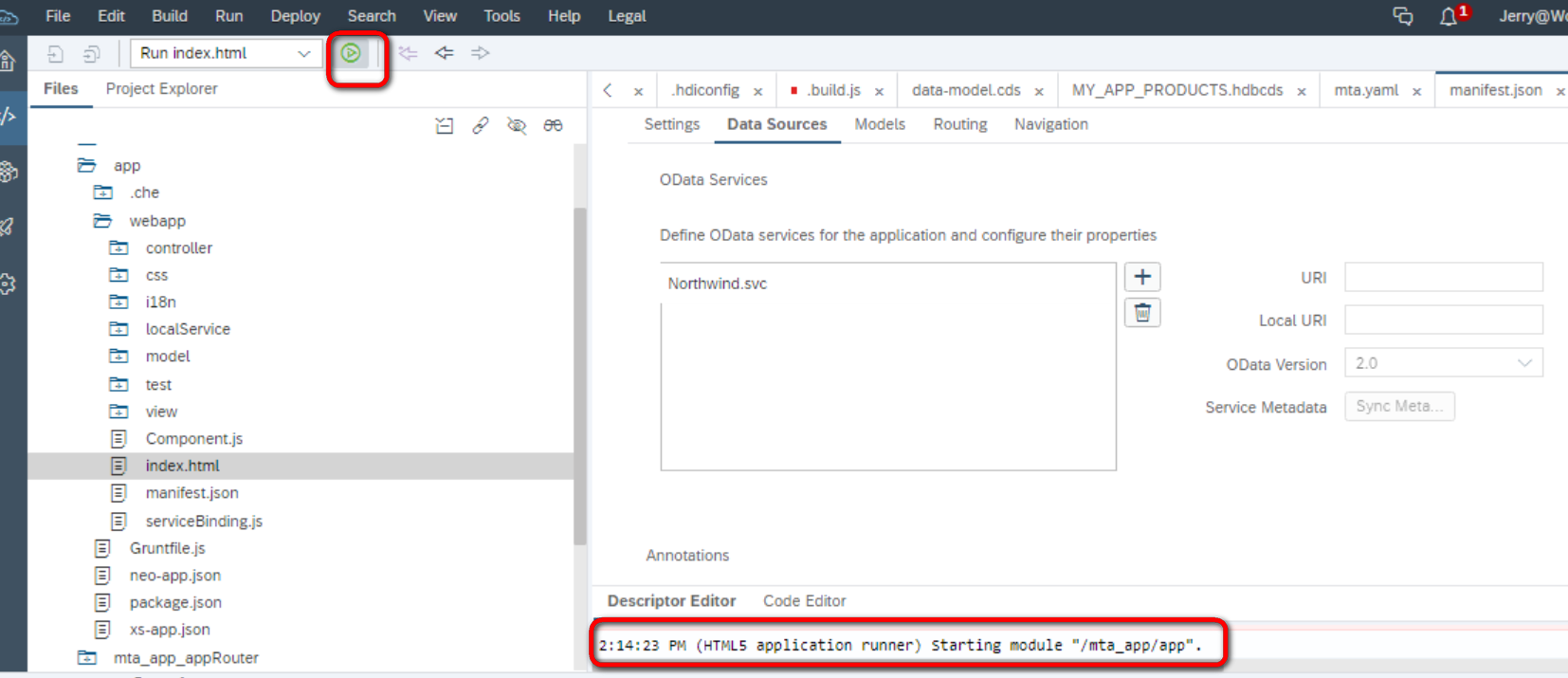Select serviceBinding.js in the file tree
This screenshot has width=1568, height=678.
tap(204, 522)
